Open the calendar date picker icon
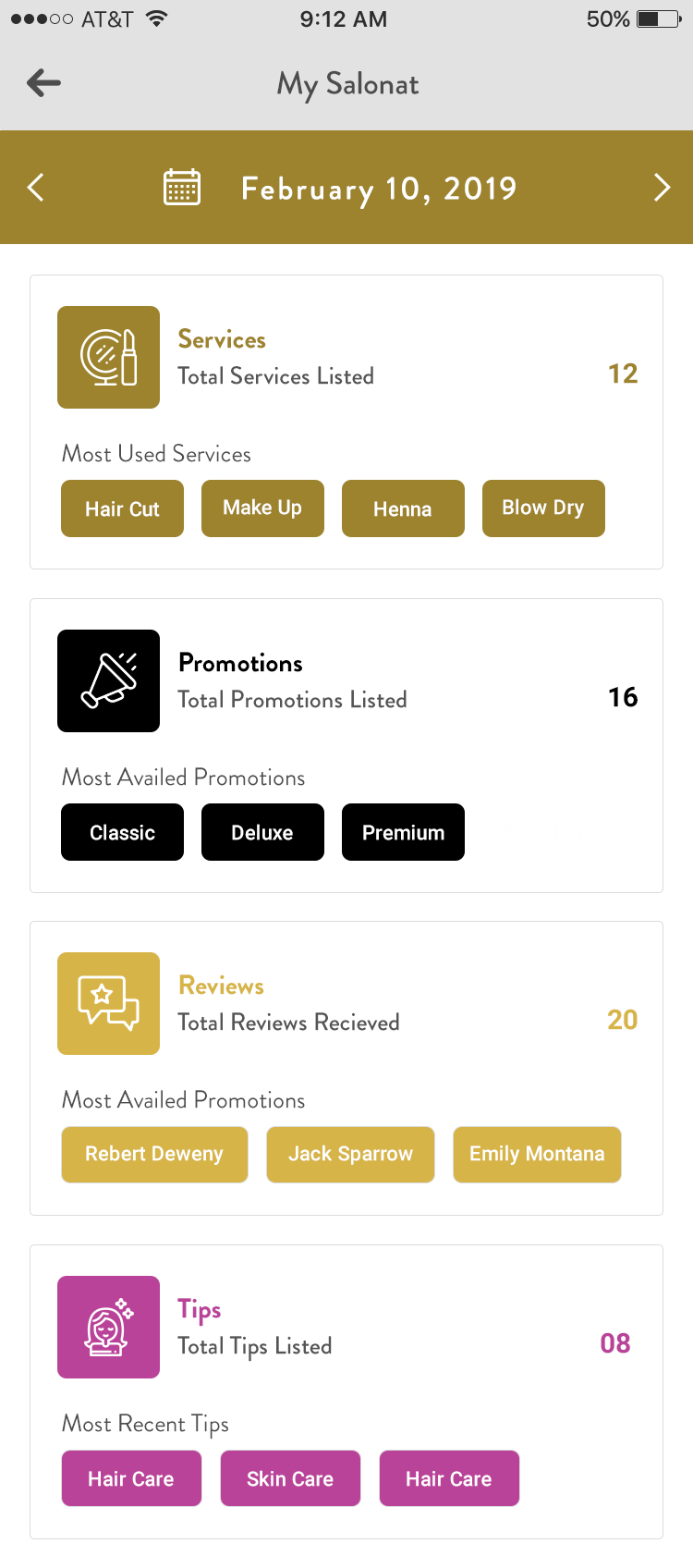The height and width of the screenshot is (1568, 693). coord(182,188)
